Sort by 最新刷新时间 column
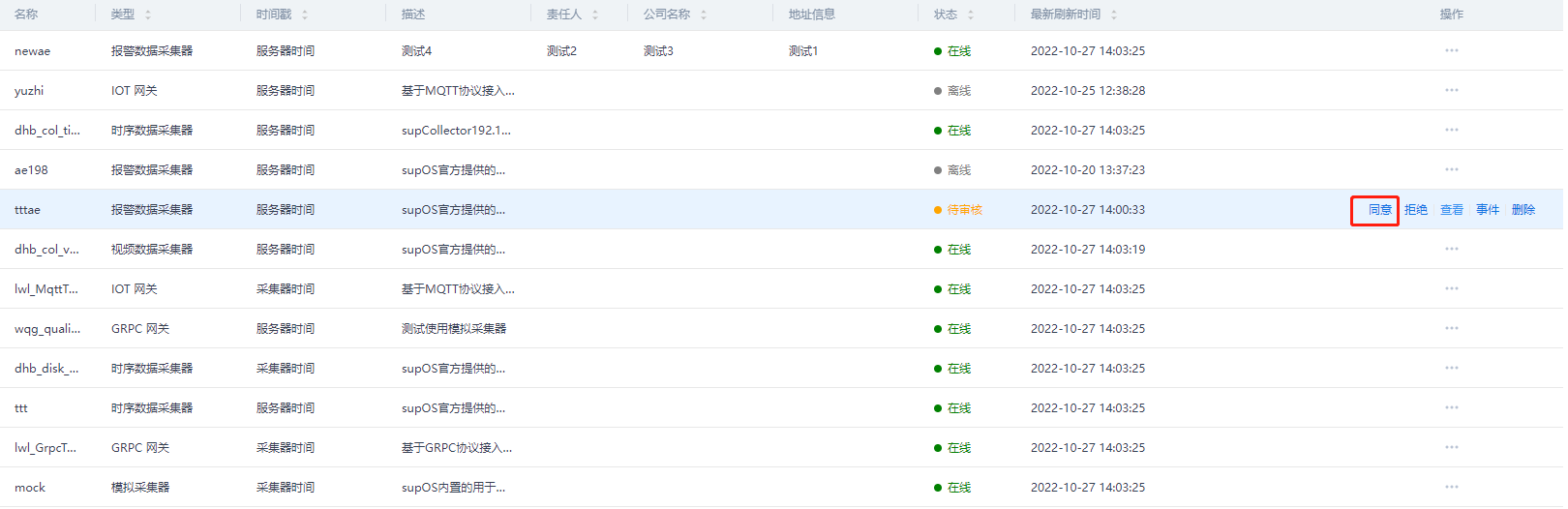Screen dimensions: 1568x509 point(1114,15)
